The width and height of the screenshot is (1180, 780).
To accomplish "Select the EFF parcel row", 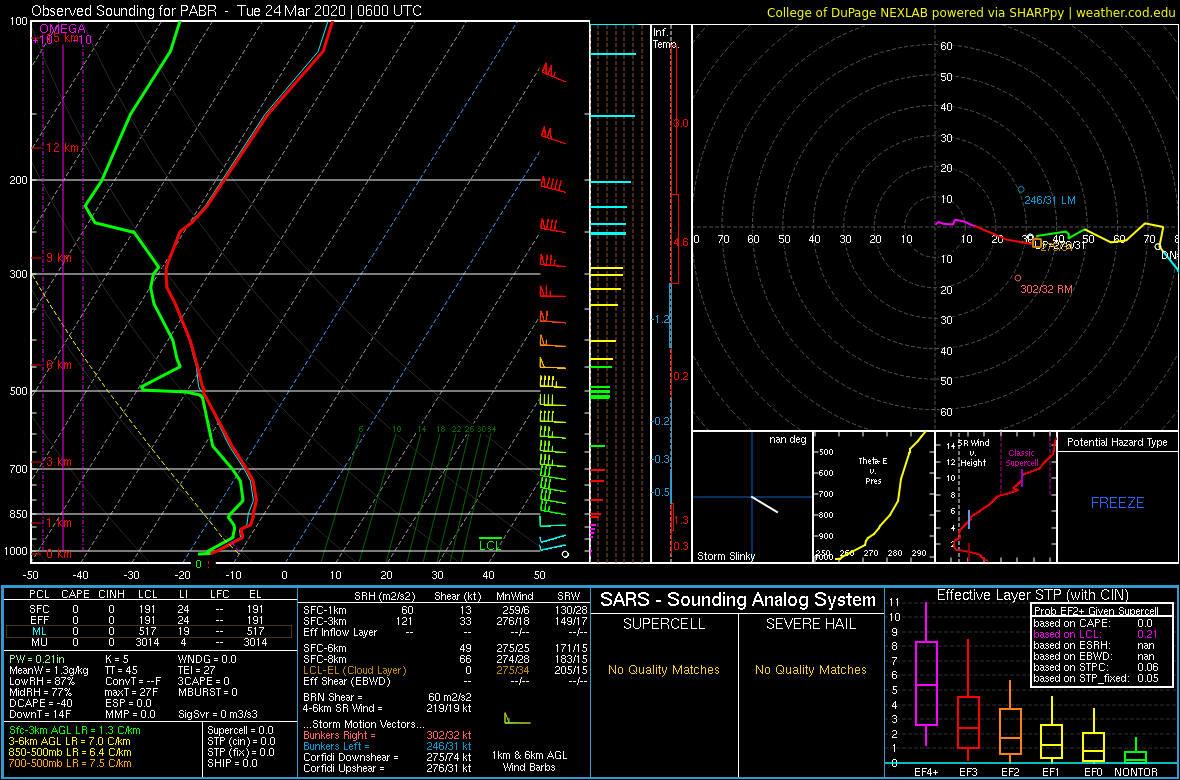I will [x=149, y=619].
